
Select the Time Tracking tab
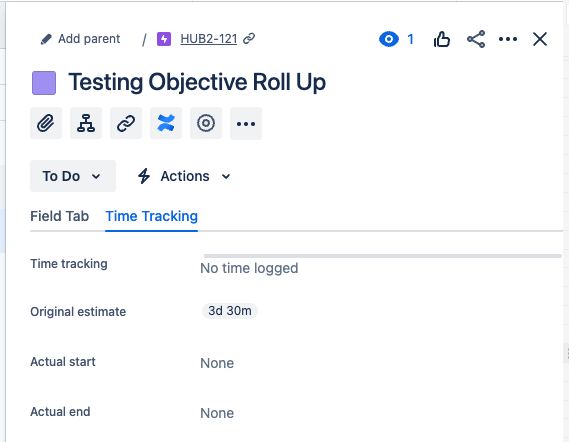click(x=151, y=216)
